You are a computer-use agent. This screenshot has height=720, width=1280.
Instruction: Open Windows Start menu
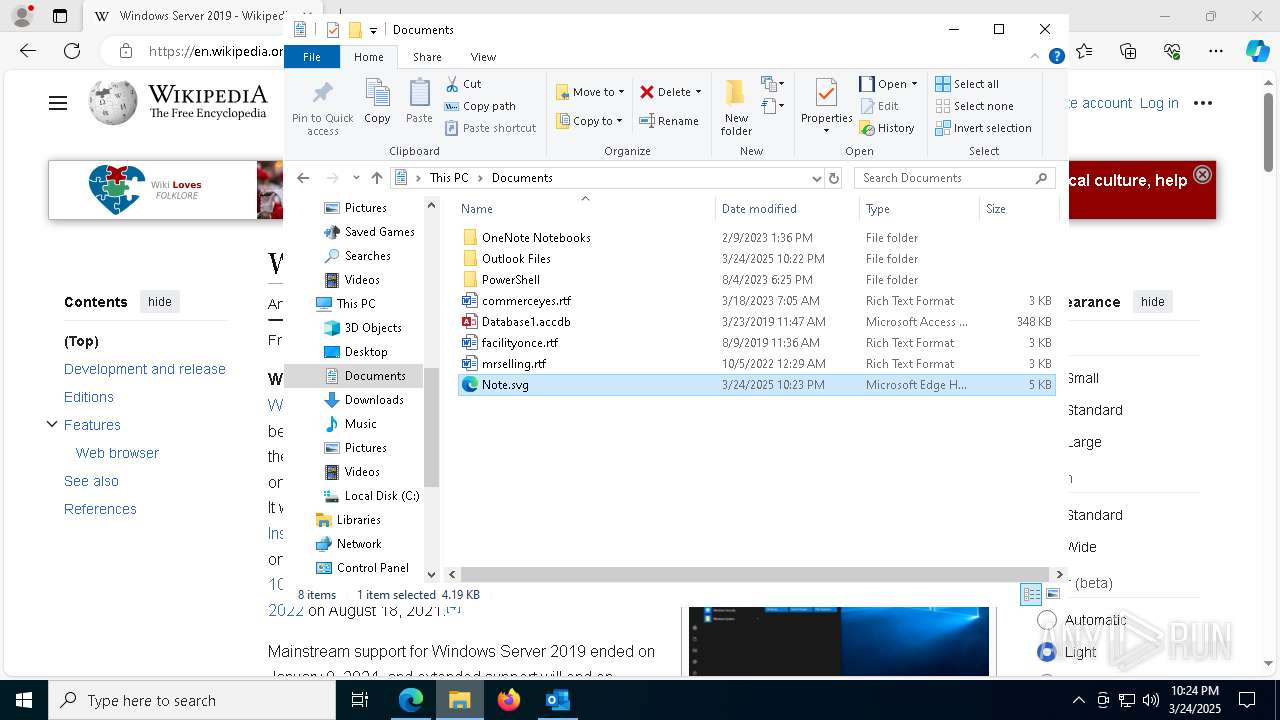tap(24, 700)
